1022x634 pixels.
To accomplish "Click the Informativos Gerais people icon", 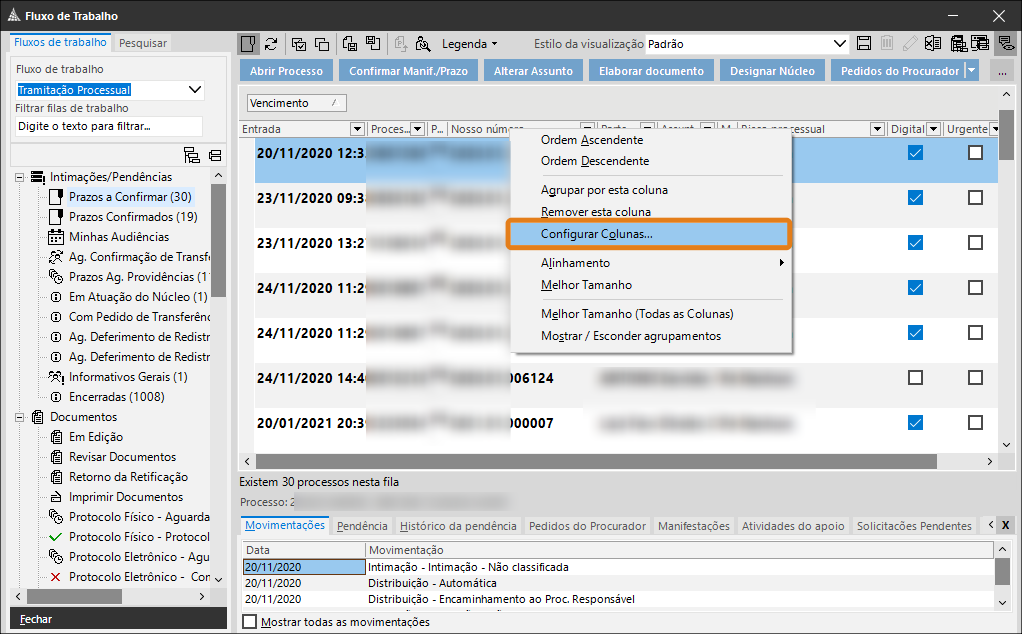I will tap(57, 377).
